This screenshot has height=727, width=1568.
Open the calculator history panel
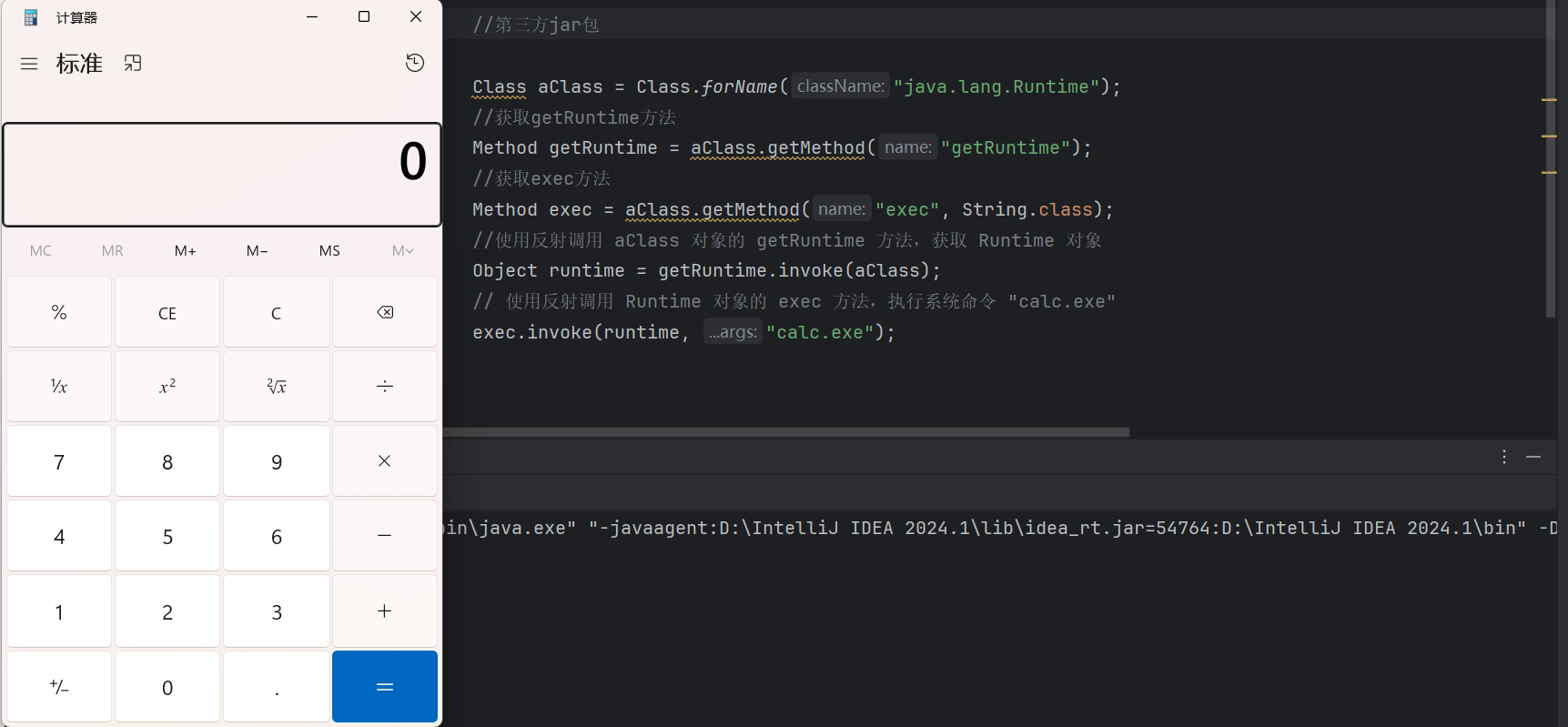(415, 63)
